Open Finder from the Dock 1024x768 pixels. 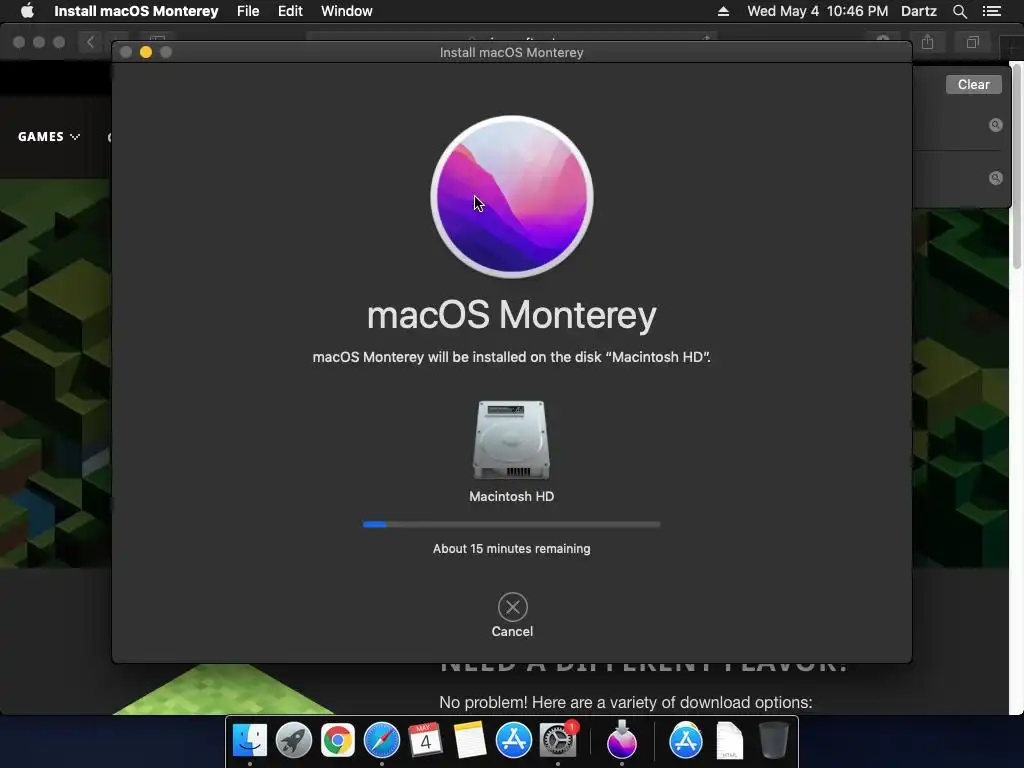[x=249, y=741]
